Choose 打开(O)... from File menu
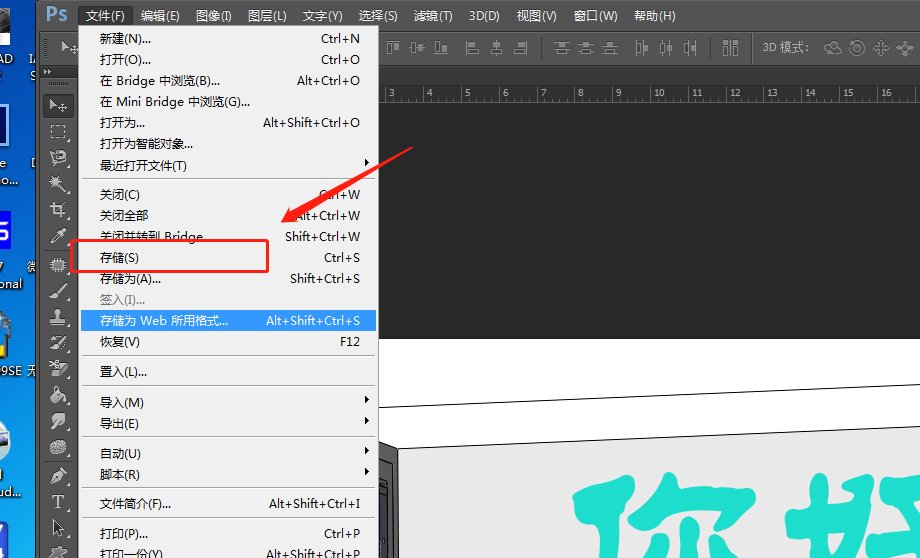The image size is (920, 558). [228, 60]
